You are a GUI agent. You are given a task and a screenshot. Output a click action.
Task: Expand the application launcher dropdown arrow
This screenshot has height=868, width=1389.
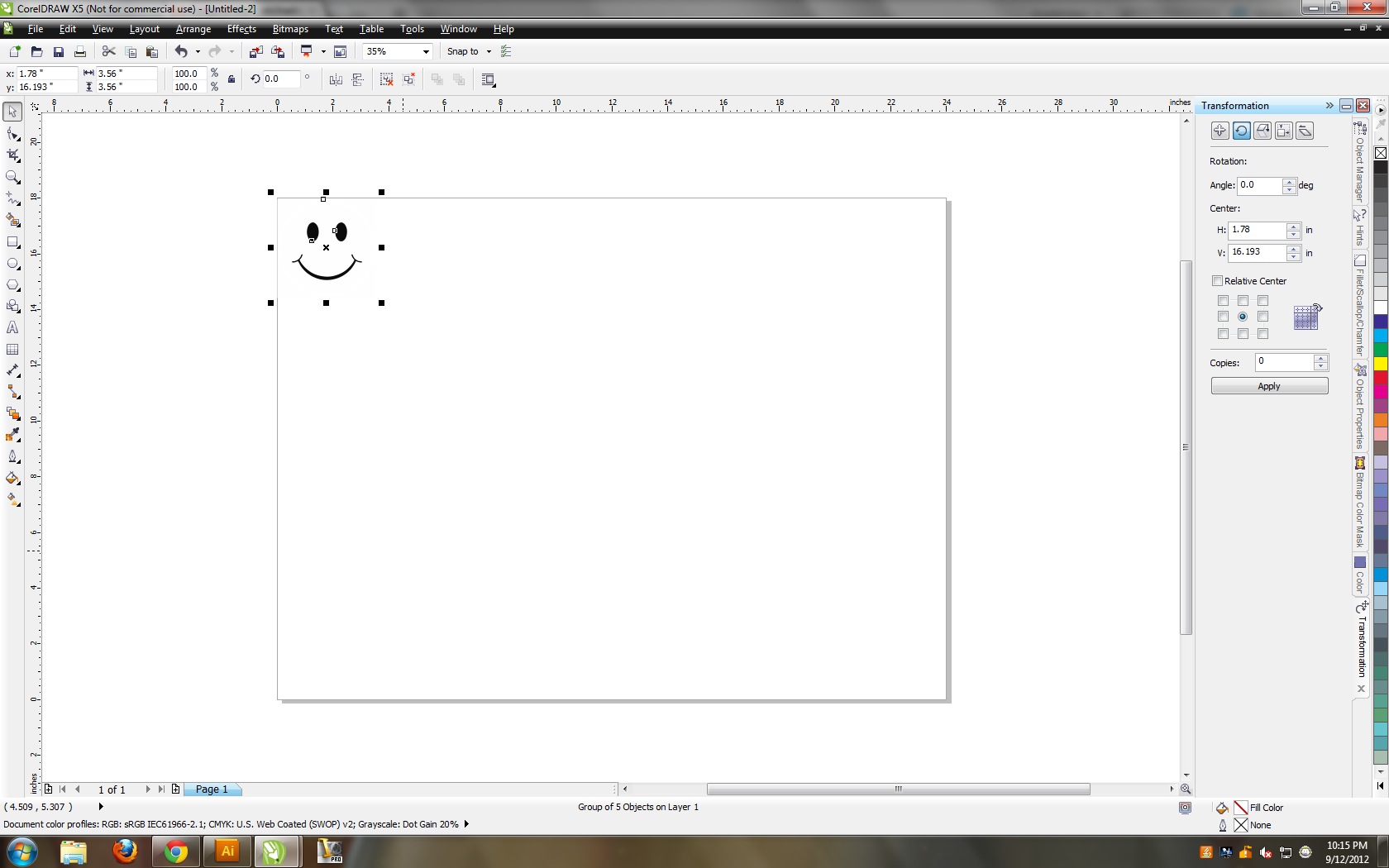point(323,51)
